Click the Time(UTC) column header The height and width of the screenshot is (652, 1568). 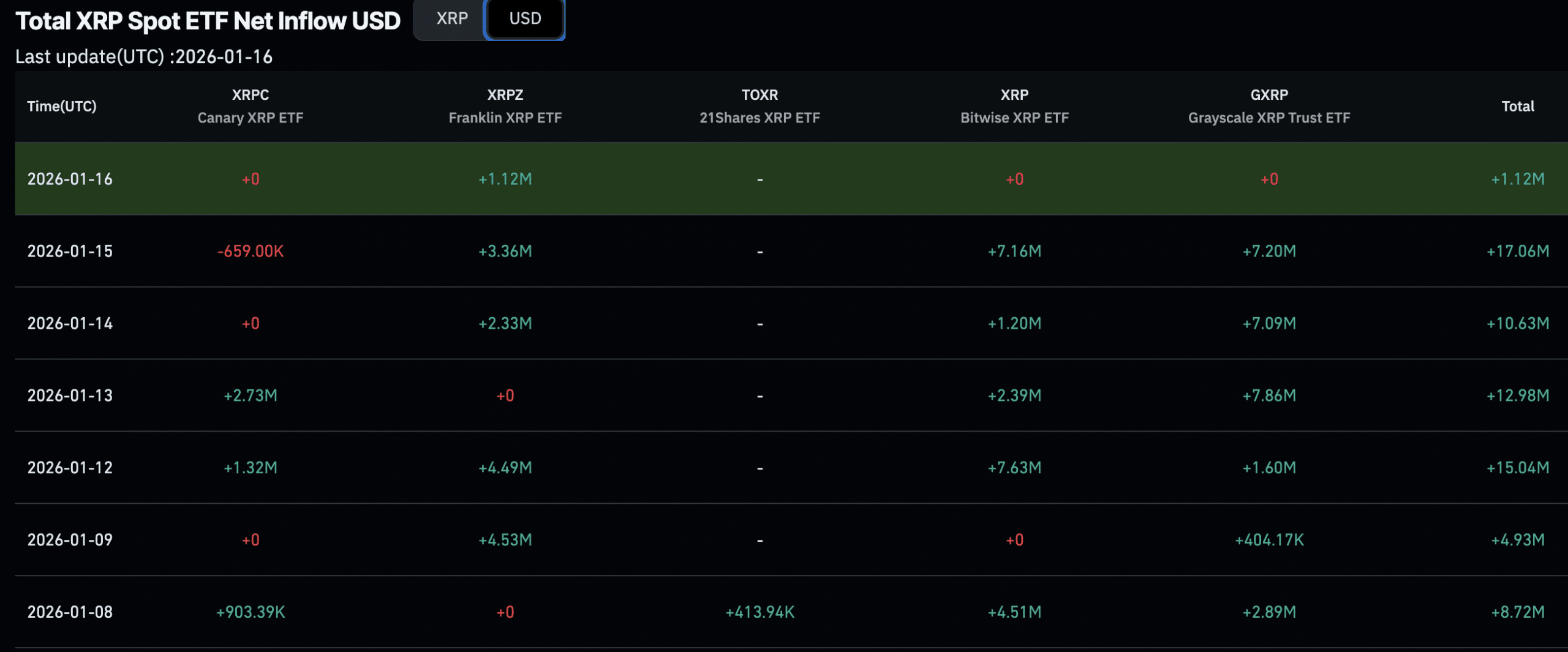click(x=62, y=106)
